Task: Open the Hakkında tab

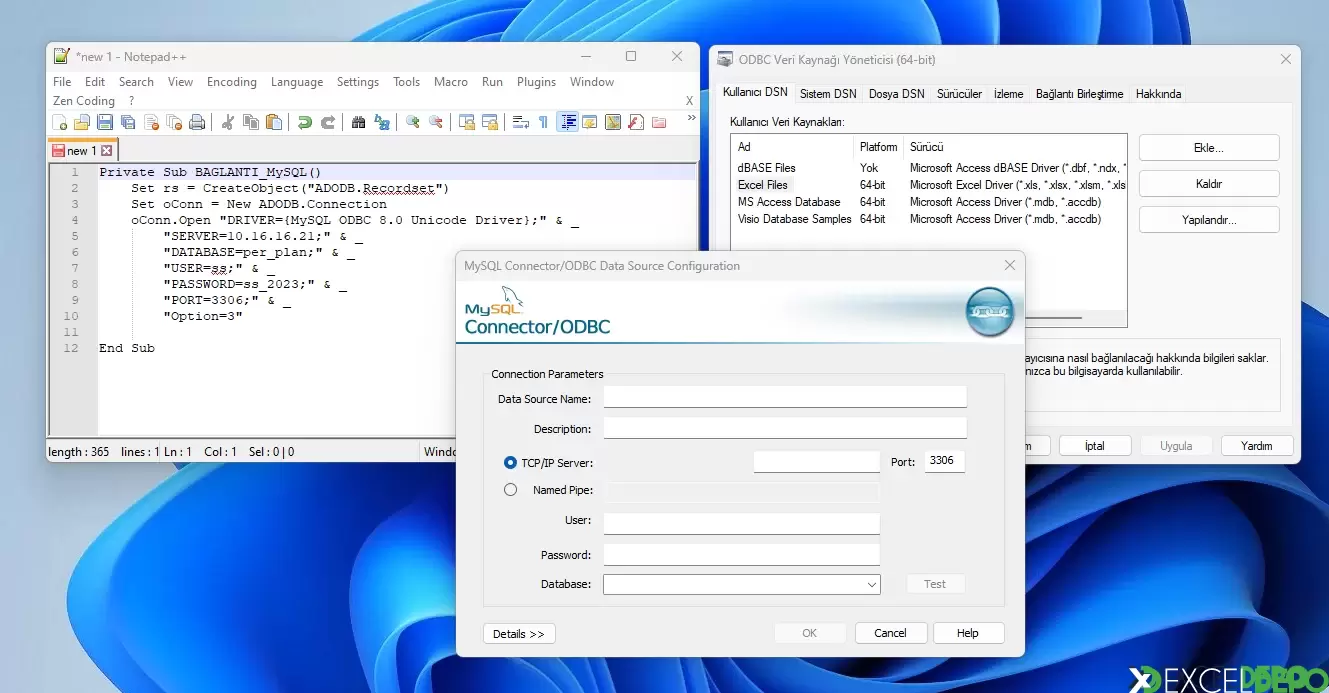Action: pyautogui.click(x=1159, y=94)
